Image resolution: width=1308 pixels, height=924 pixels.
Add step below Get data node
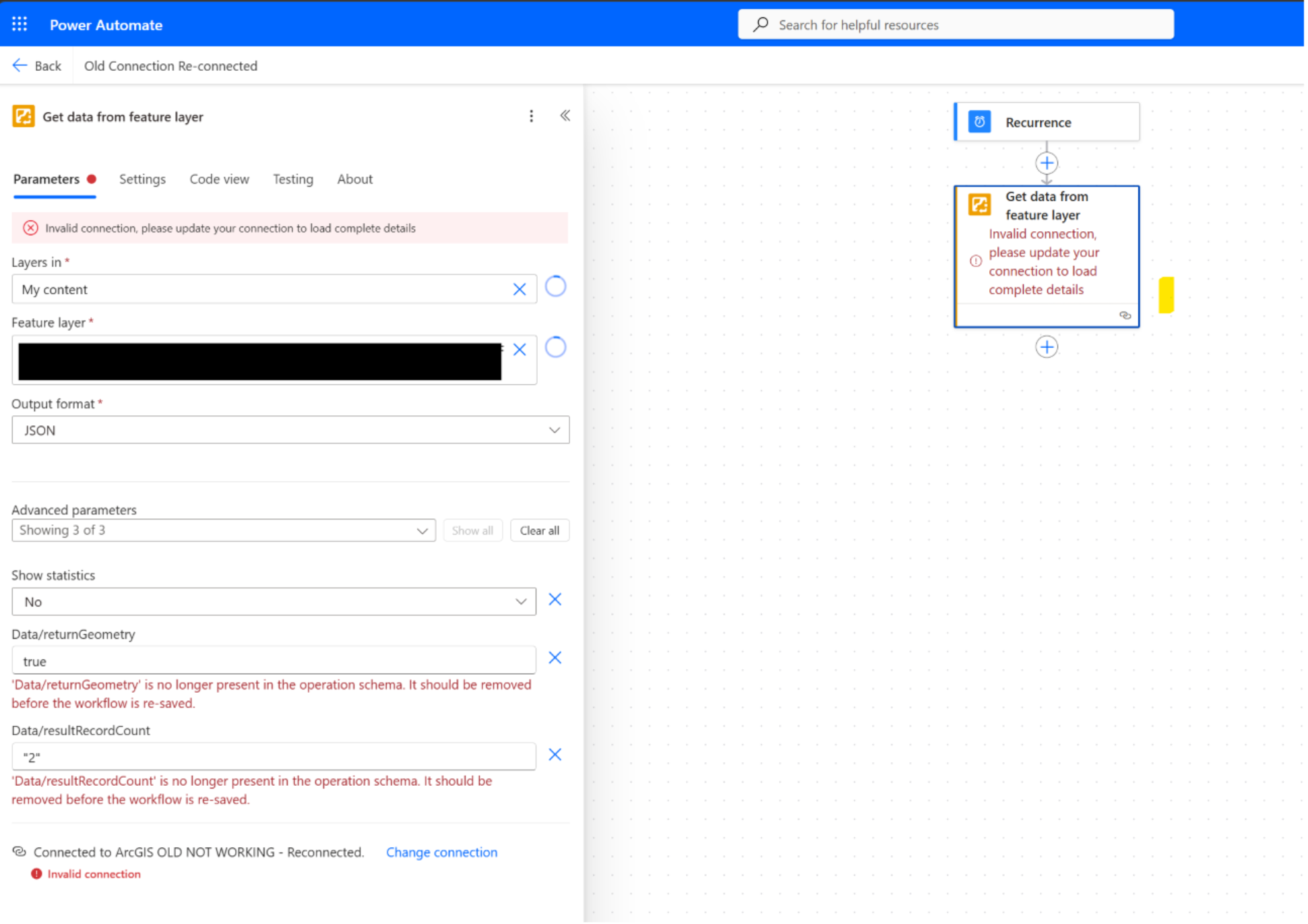(1047, 347)
